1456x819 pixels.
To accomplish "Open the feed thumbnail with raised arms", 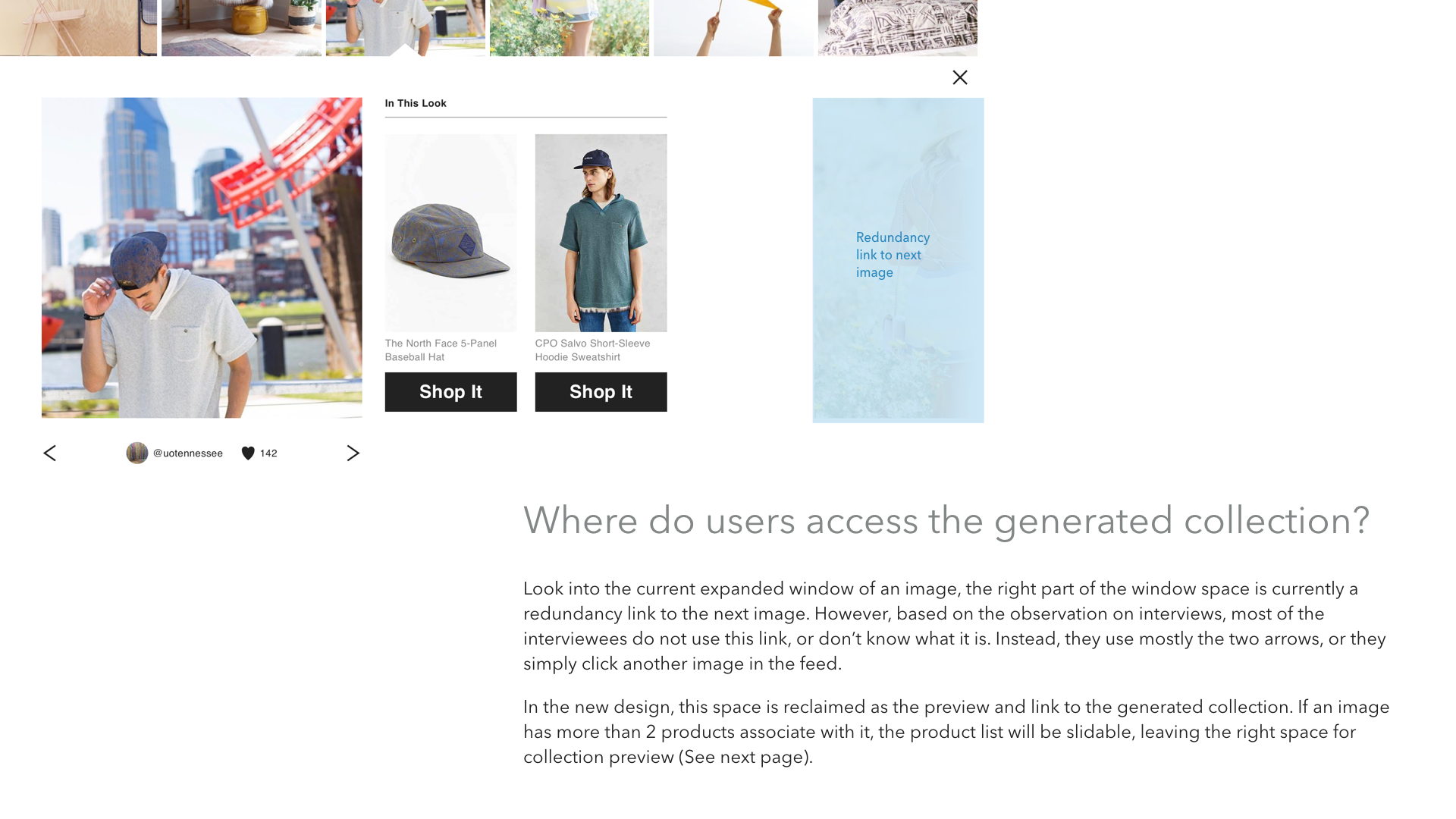I will pos(733,27).
